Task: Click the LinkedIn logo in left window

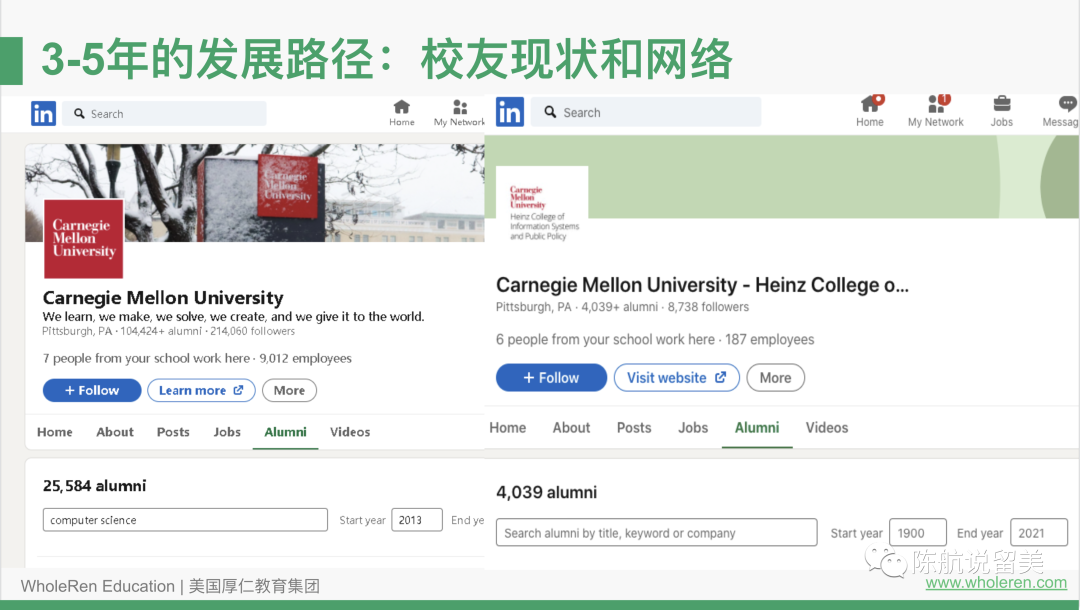Action: (x=43, y=114)
